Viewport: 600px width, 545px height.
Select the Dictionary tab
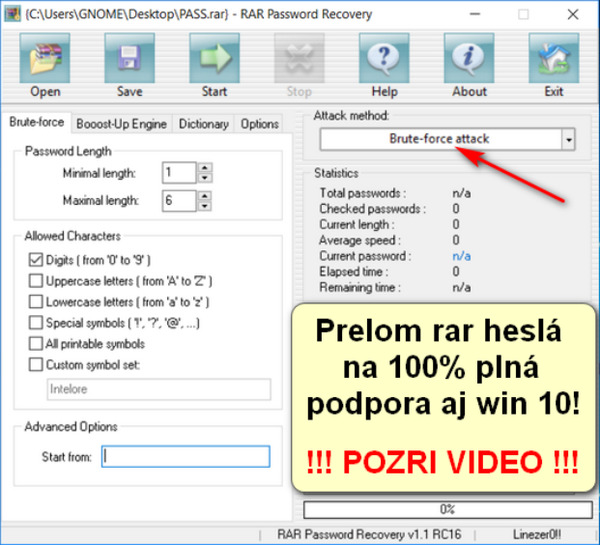[204, 124]
